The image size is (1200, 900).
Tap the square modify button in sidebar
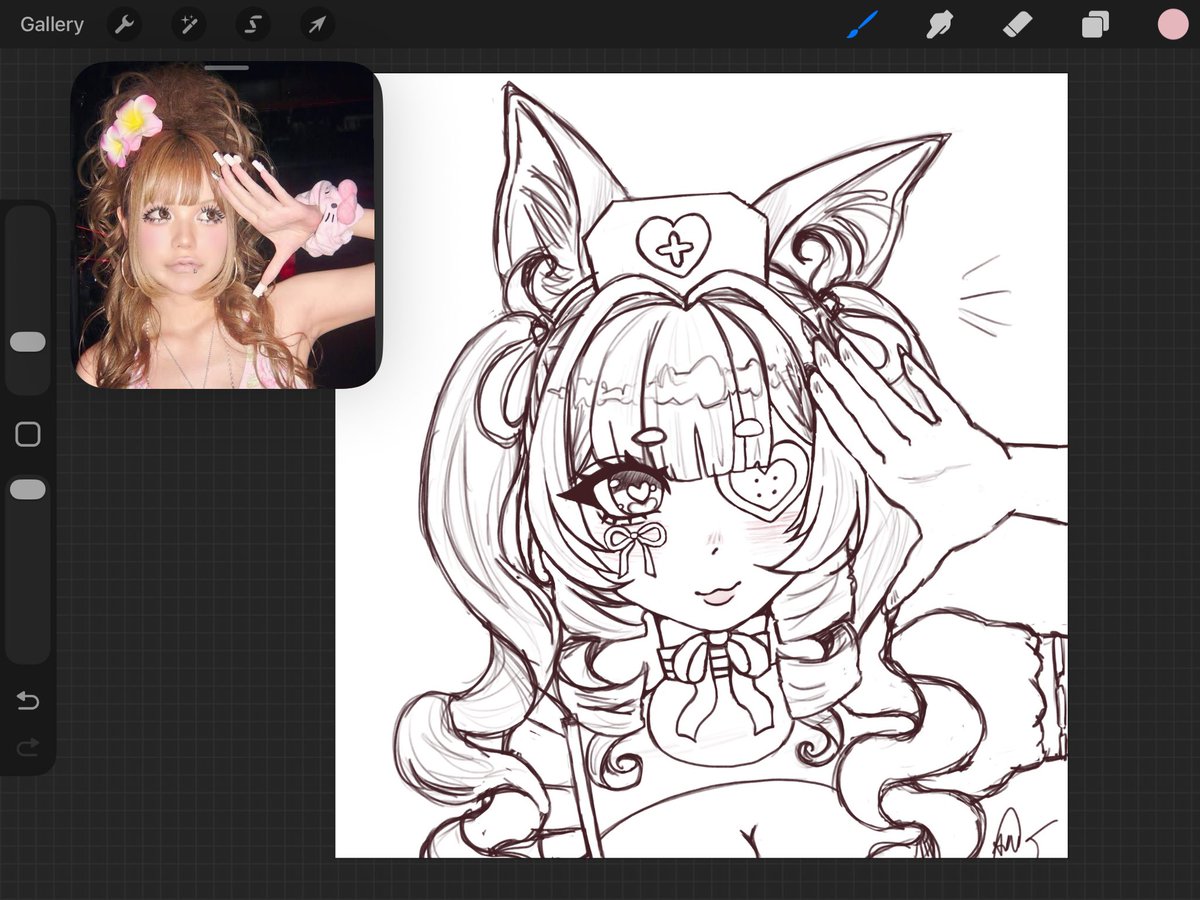(x=28, y=434)
